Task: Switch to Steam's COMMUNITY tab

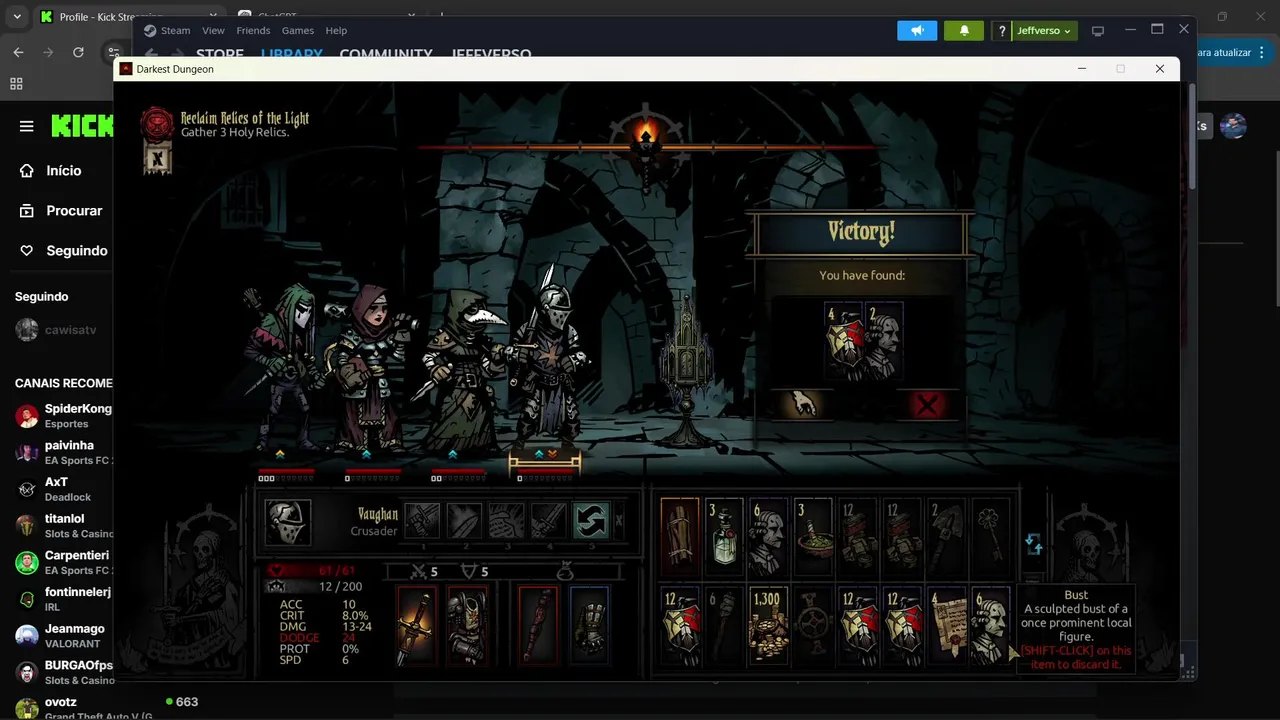Action: click(x=386, y=55)
